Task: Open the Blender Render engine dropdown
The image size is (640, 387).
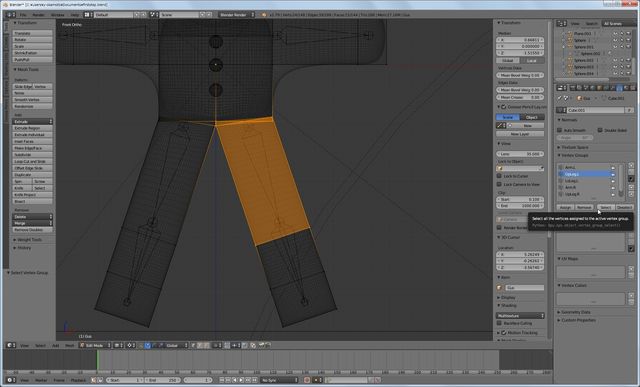Action: pos(236,15)
